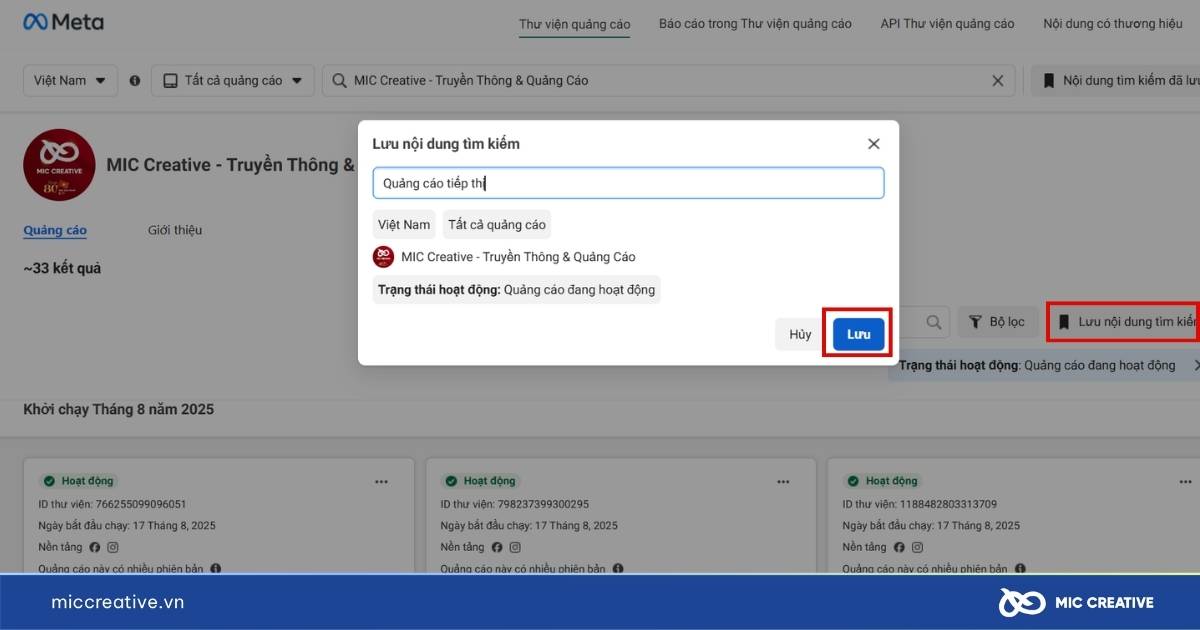Switch to the Giới thiệu tab
The width and height of the screenshot is (1200, 630).
175,230
